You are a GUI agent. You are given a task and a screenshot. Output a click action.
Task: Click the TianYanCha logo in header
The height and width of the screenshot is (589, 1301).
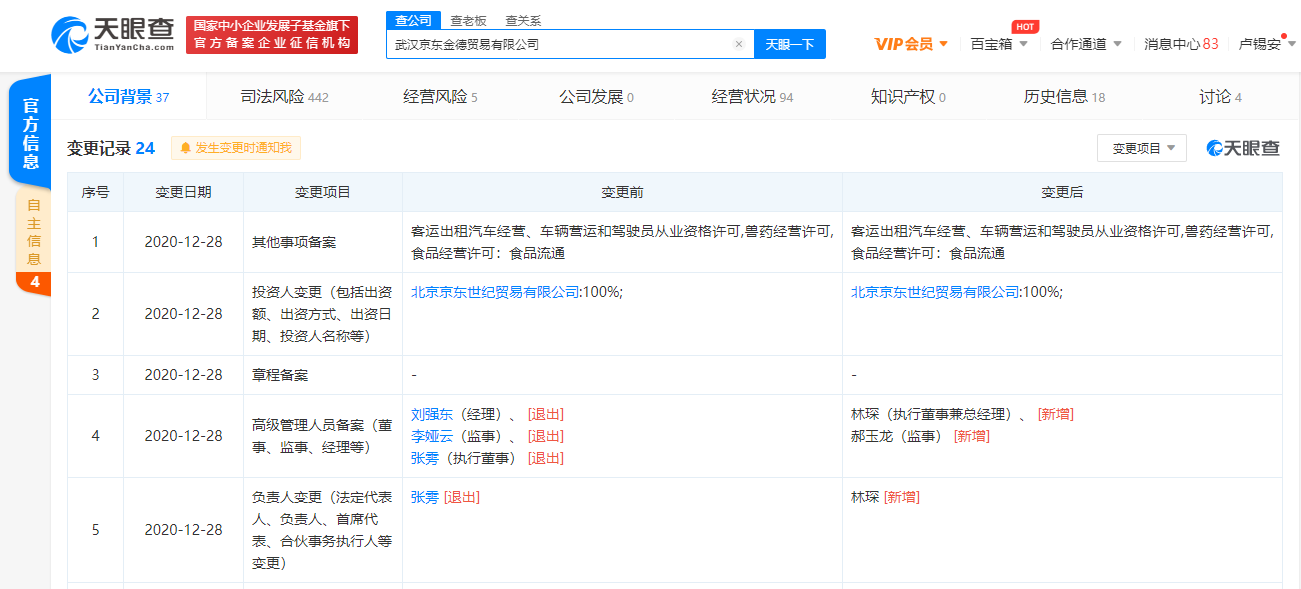pyautogui.click(x=114, y=35)
